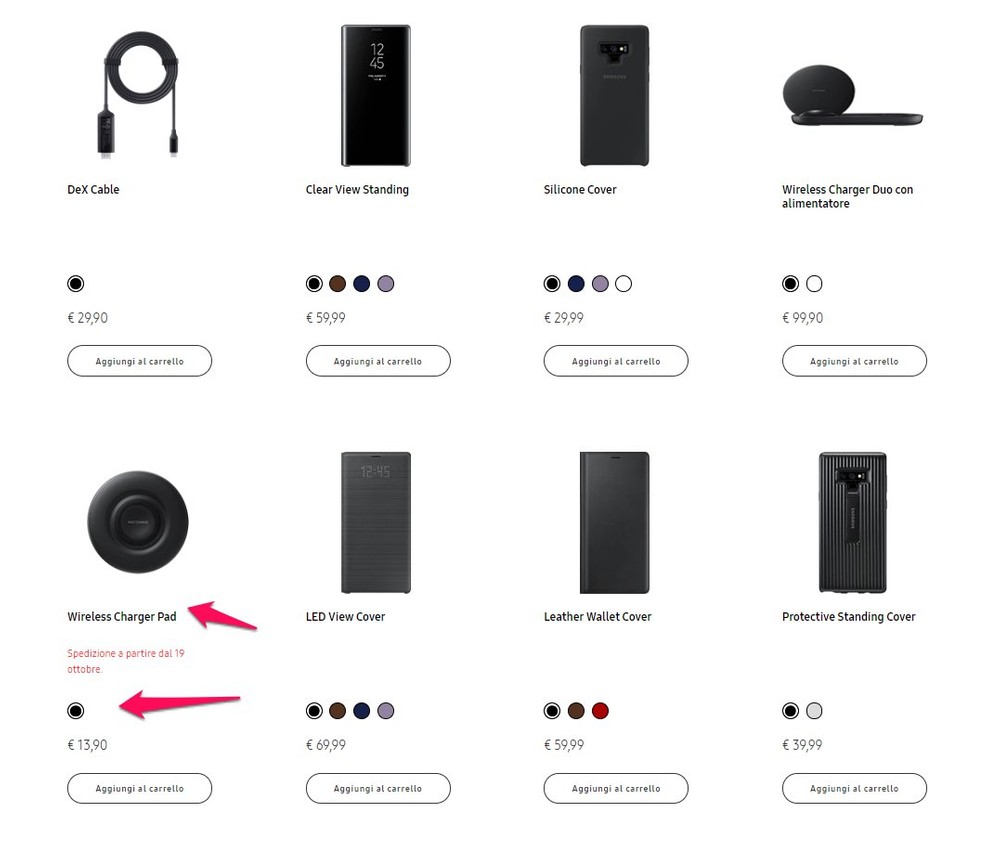1000x846 pixels.
Task: Open the Clear View Standing cover image
Action: coord(376,95)
